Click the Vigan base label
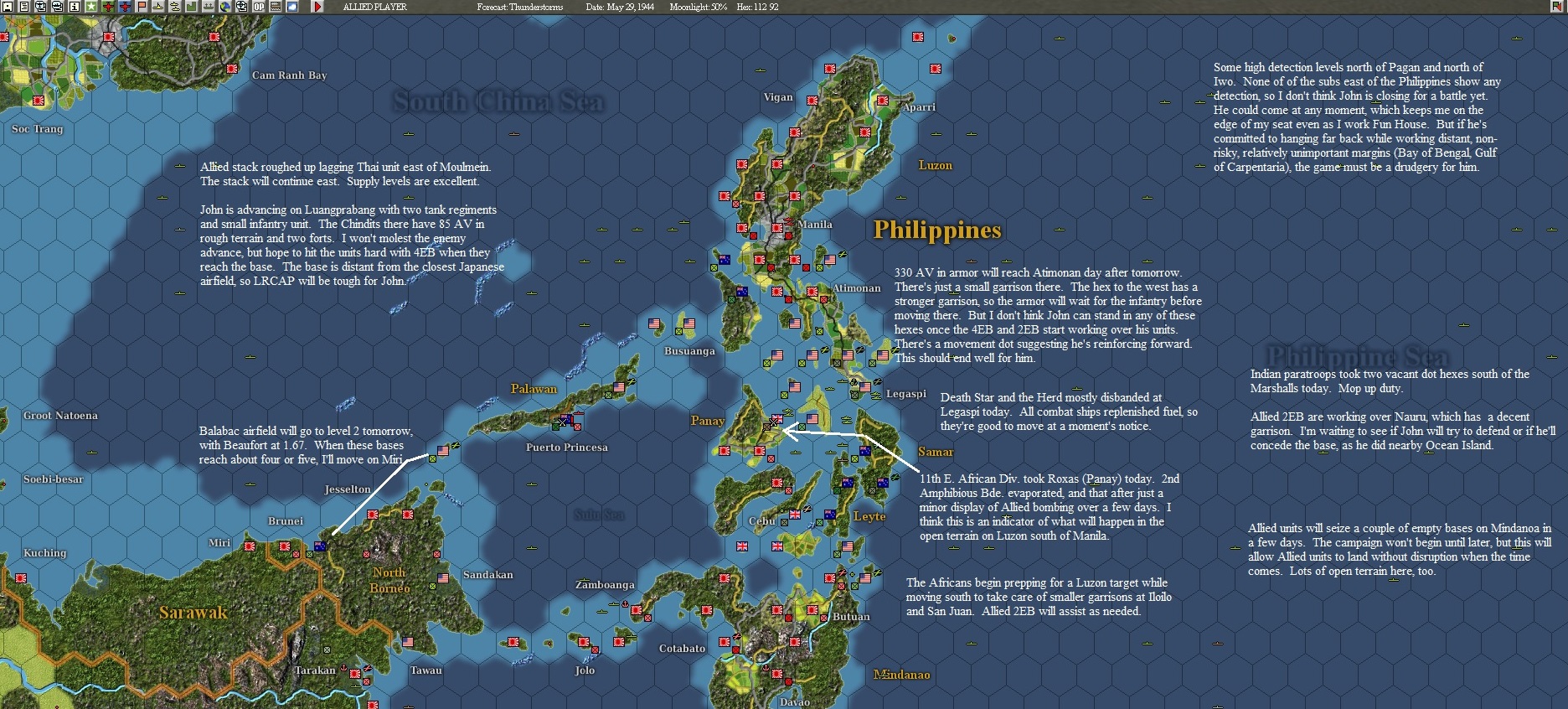Screen dimensions: 1568x709 pos(778,97)
